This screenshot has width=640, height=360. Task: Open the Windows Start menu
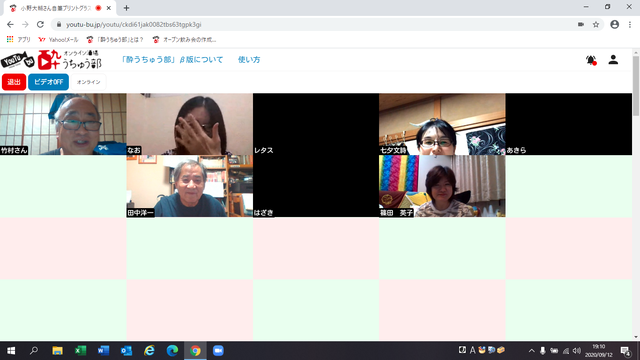(x=11, y=351)
